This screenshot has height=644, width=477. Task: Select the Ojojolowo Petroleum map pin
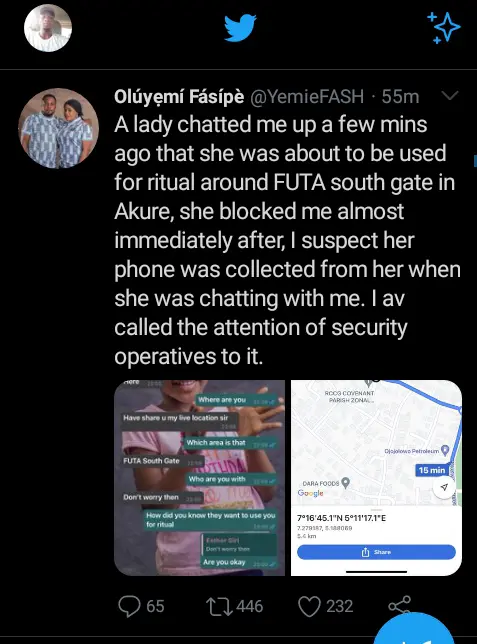coord(445,451)
